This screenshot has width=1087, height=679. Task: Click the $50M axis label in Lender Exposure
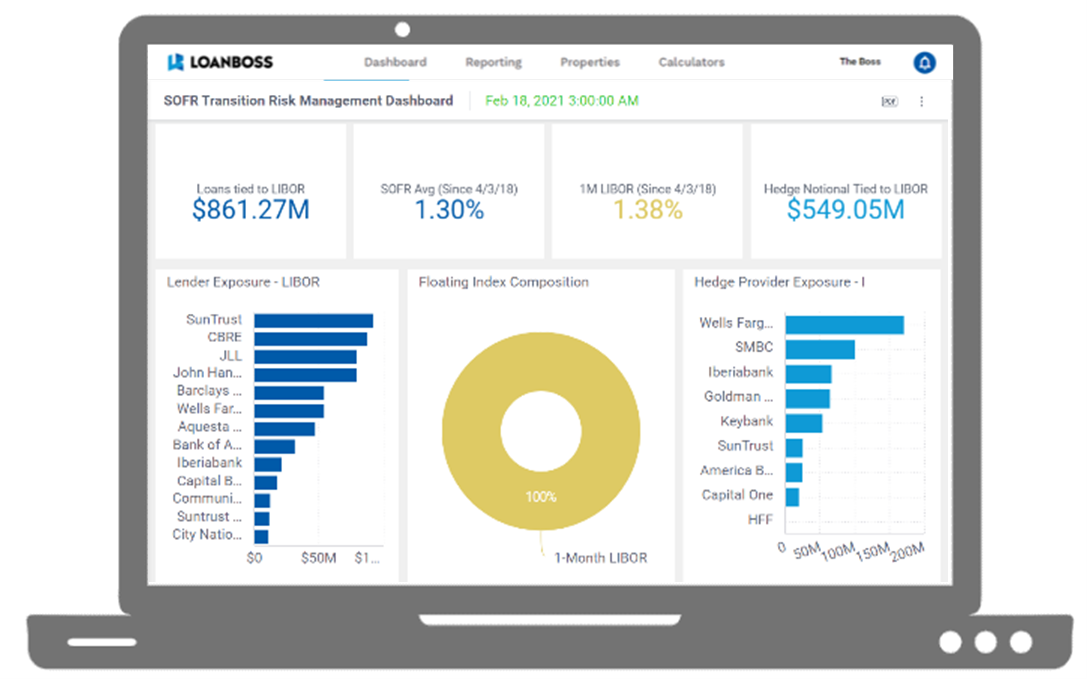319,558
